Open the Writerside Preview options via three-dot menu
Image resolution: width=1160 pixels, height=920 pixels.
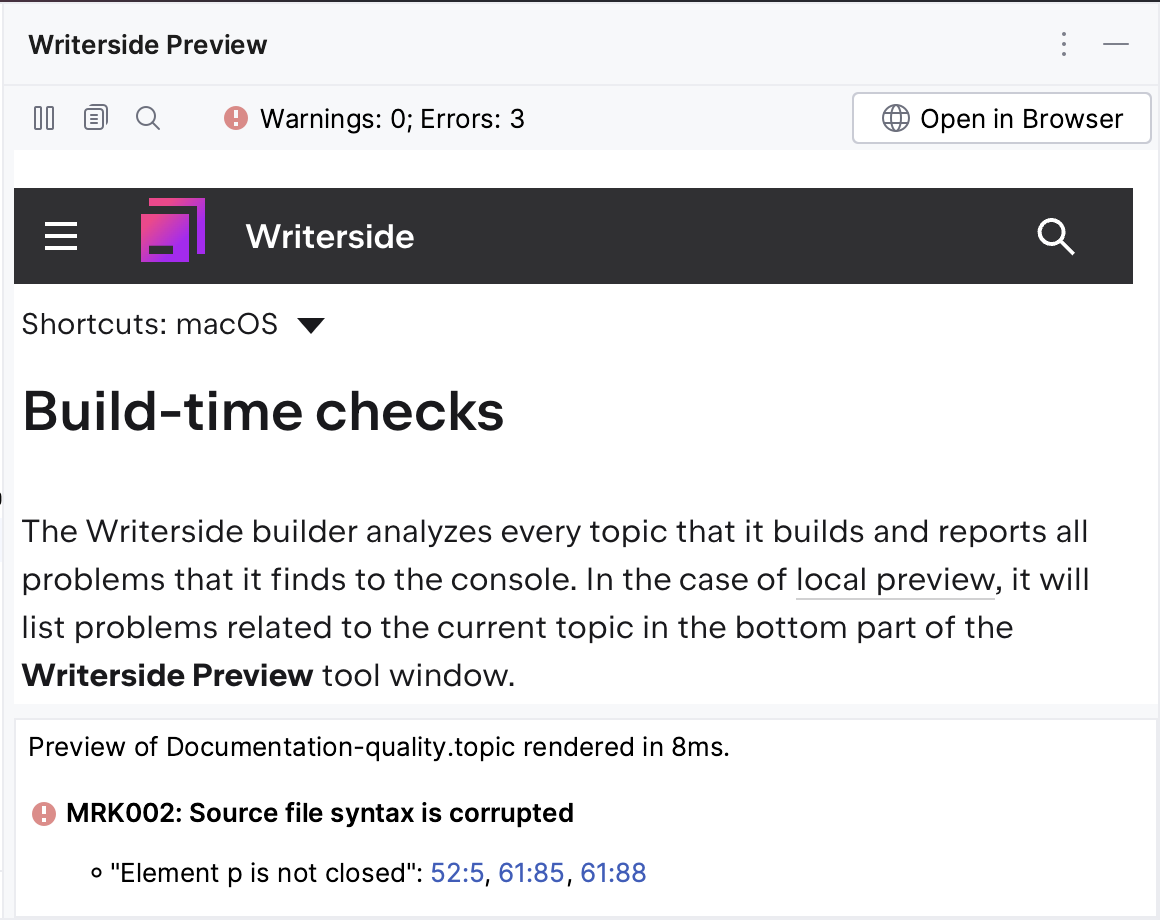click(x=1063, y=44)
